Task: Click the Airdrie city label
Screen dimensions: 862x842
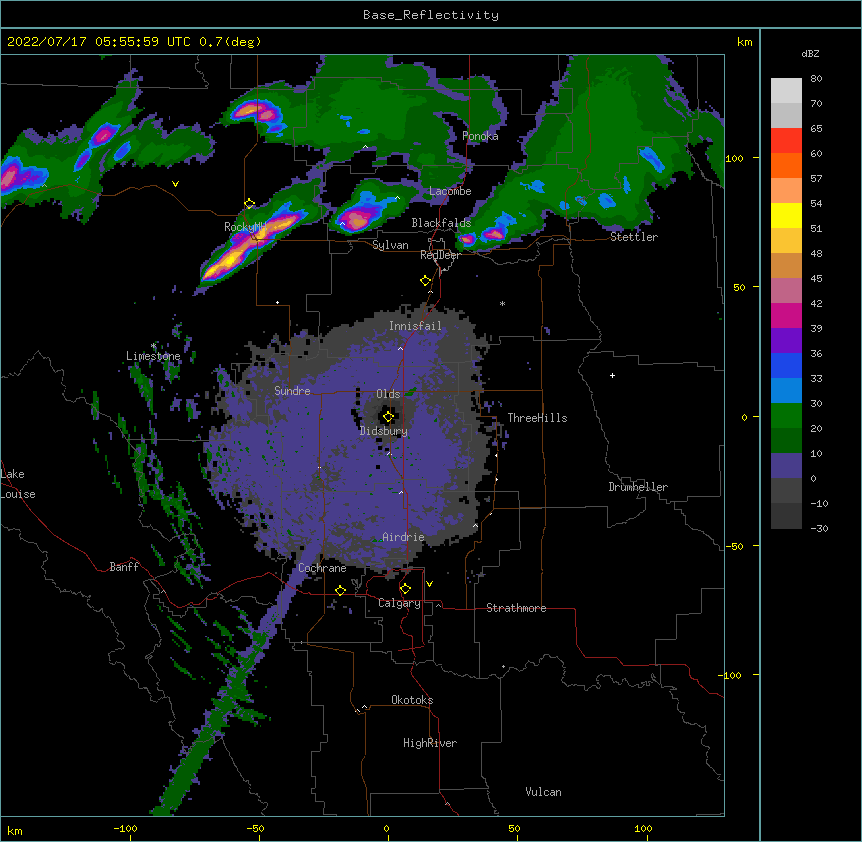Action: (403, 537)
